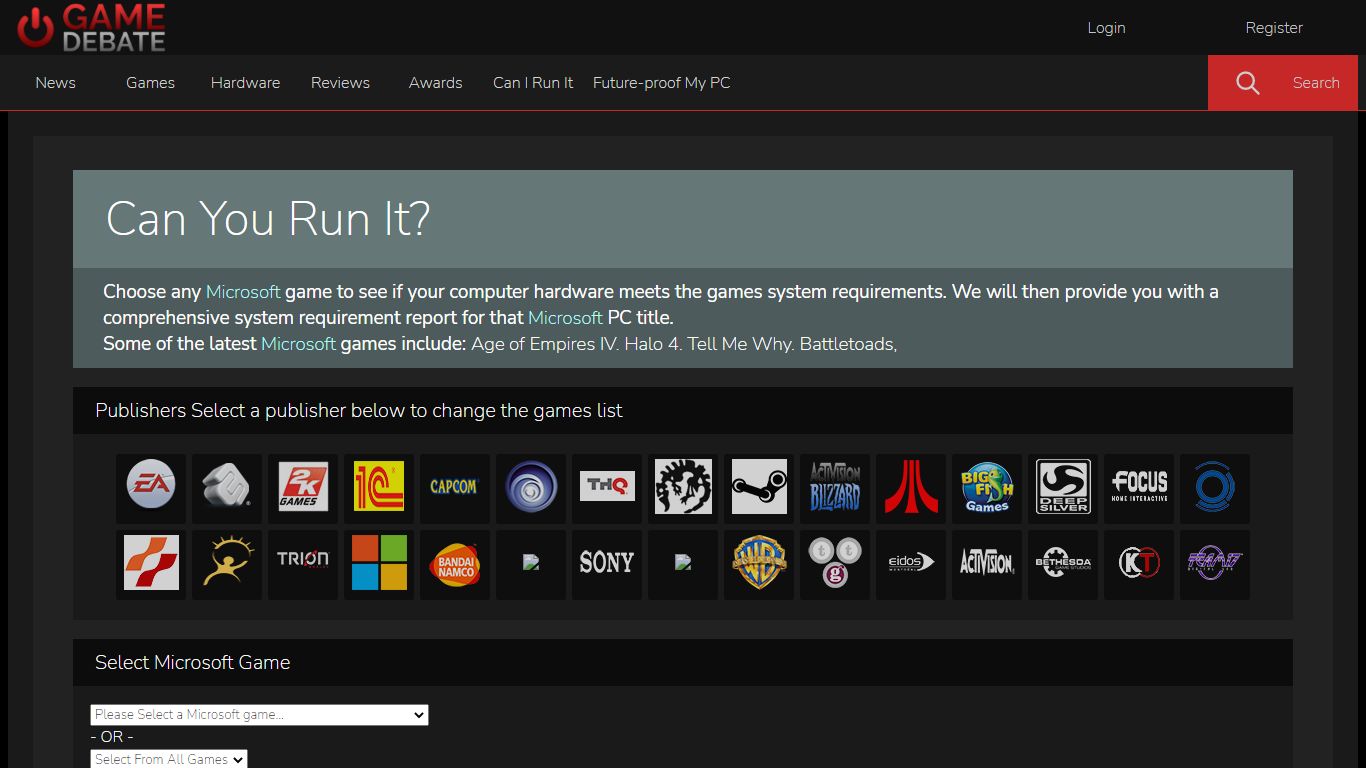
Task: Pick the Eidos publisher logo
Action: [911, 563]
